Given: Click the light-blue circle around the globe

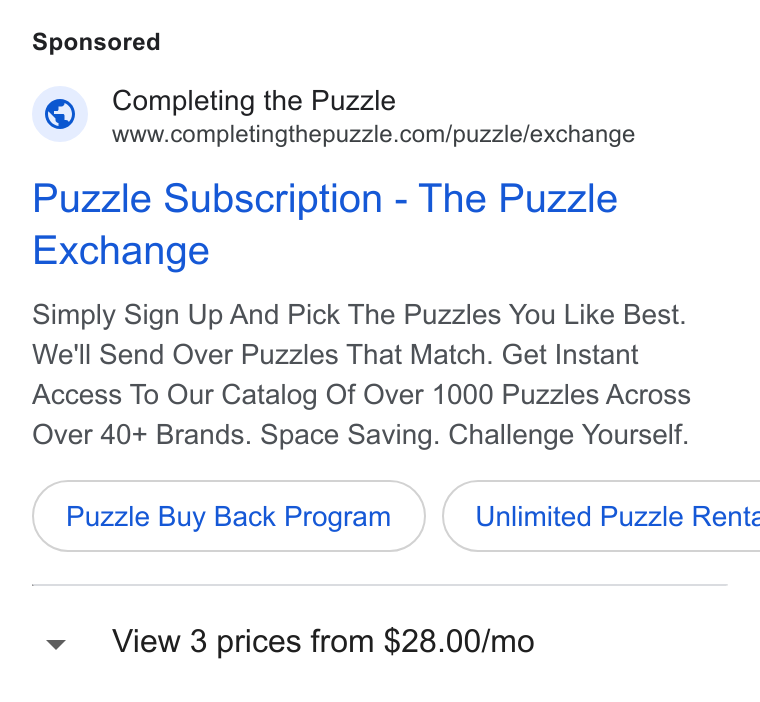Looking at the screenshot, I should pyautogui.click(x=60, y=114).
